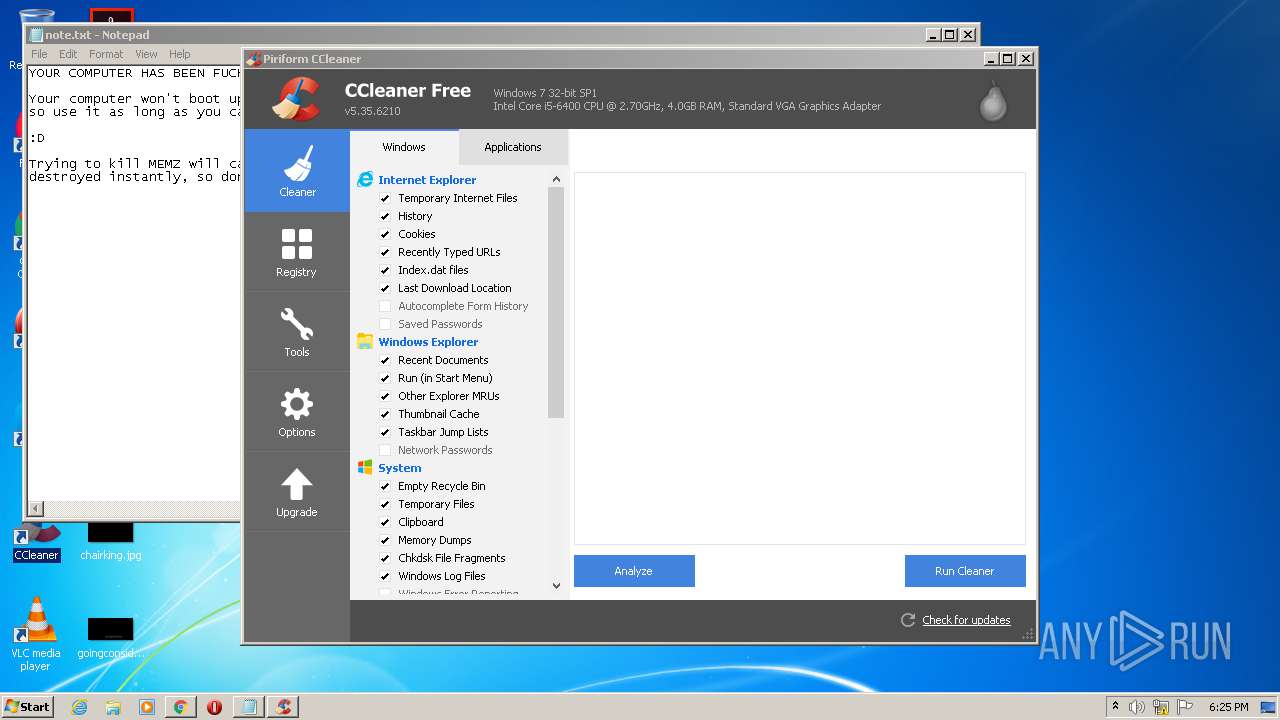Select the goingconsid... file on desktop
The width and height of the screenshot is (1280, 720).
pyautogui.click(x=110, y=636)
